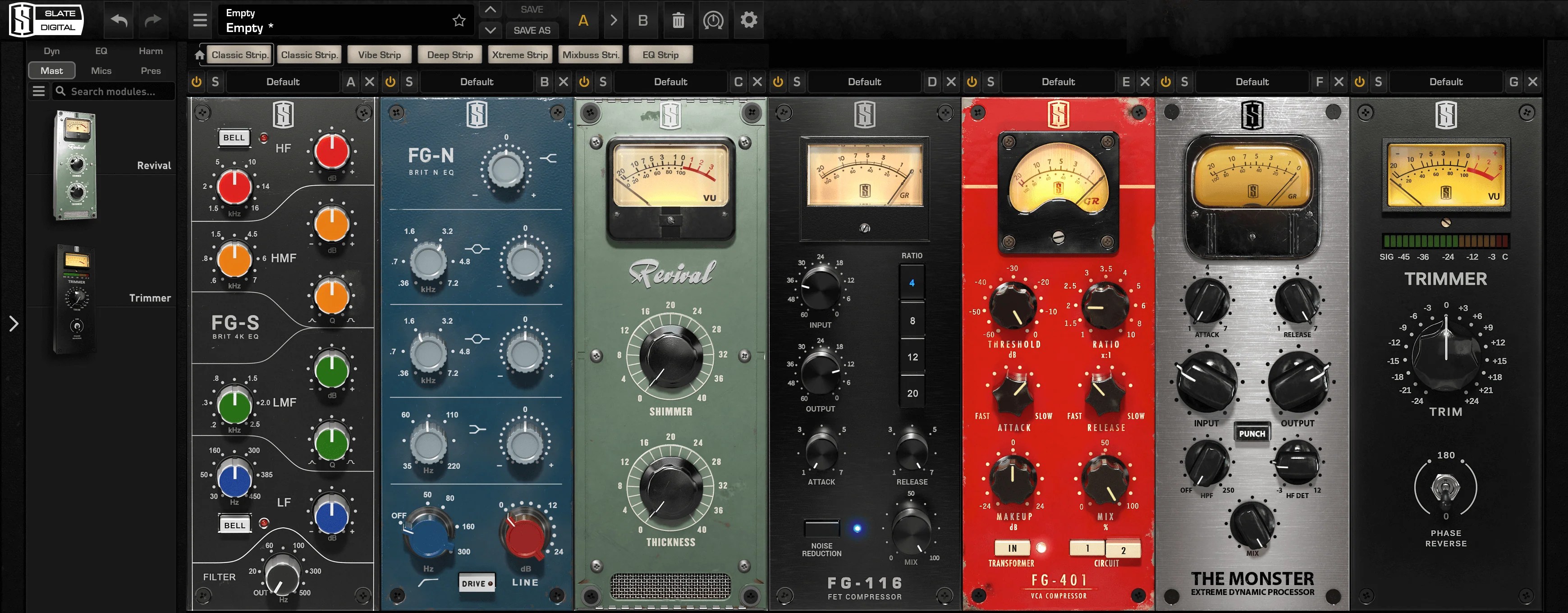This screenshot has height=613, width=1568.
Task: Click the undo arrow icon
Action: [x=118, y=20]
